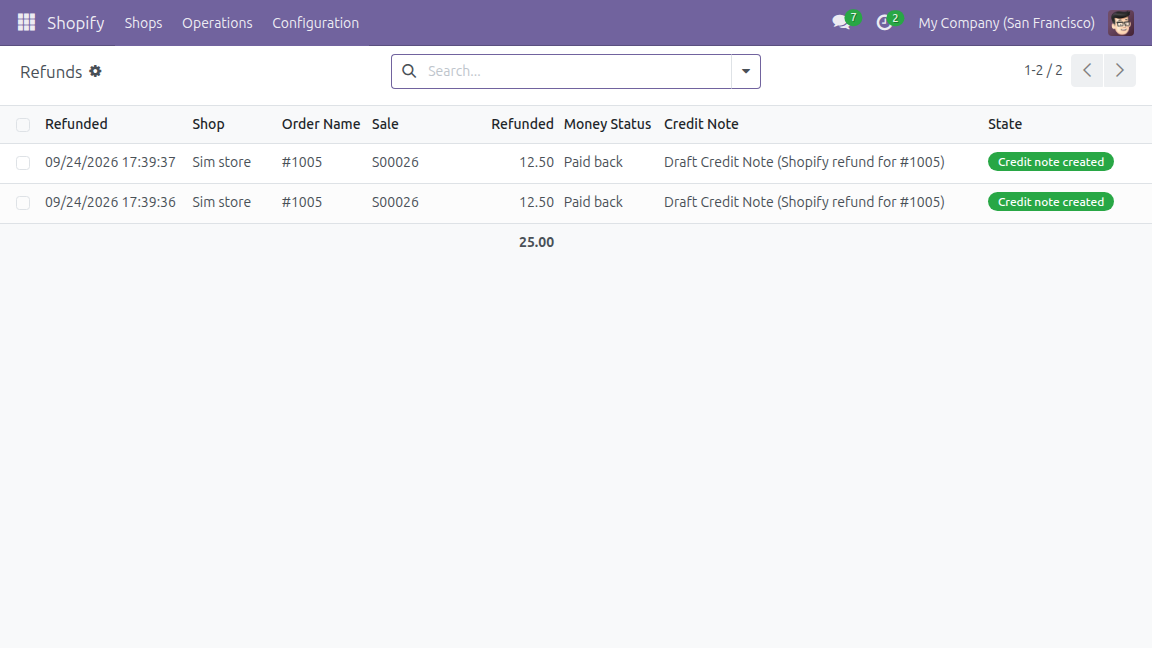The image size is (1152, 648).
Task: Click the Refunds breadcrumb title
Action: [x=51, y=72]
